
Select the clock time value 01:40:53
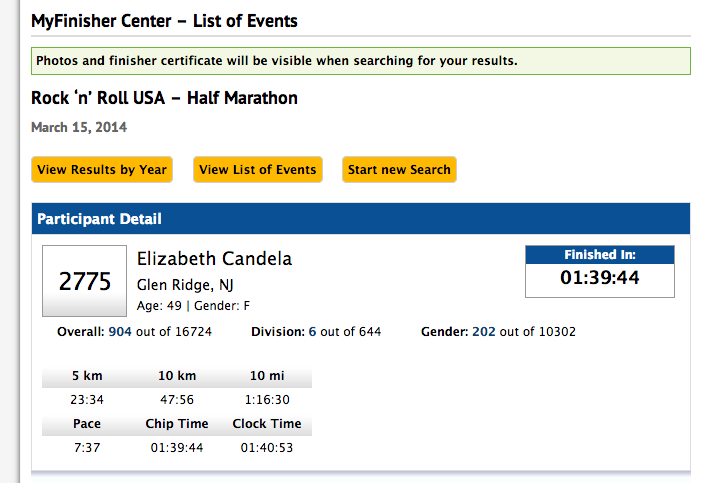pos(267,448)
